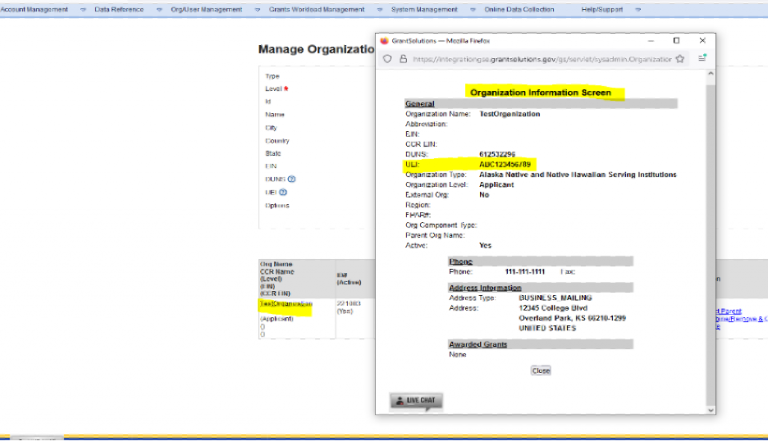Click the DUNS help question mark icon
This screenshot has height=441, width=768.
tap(292, 180)
